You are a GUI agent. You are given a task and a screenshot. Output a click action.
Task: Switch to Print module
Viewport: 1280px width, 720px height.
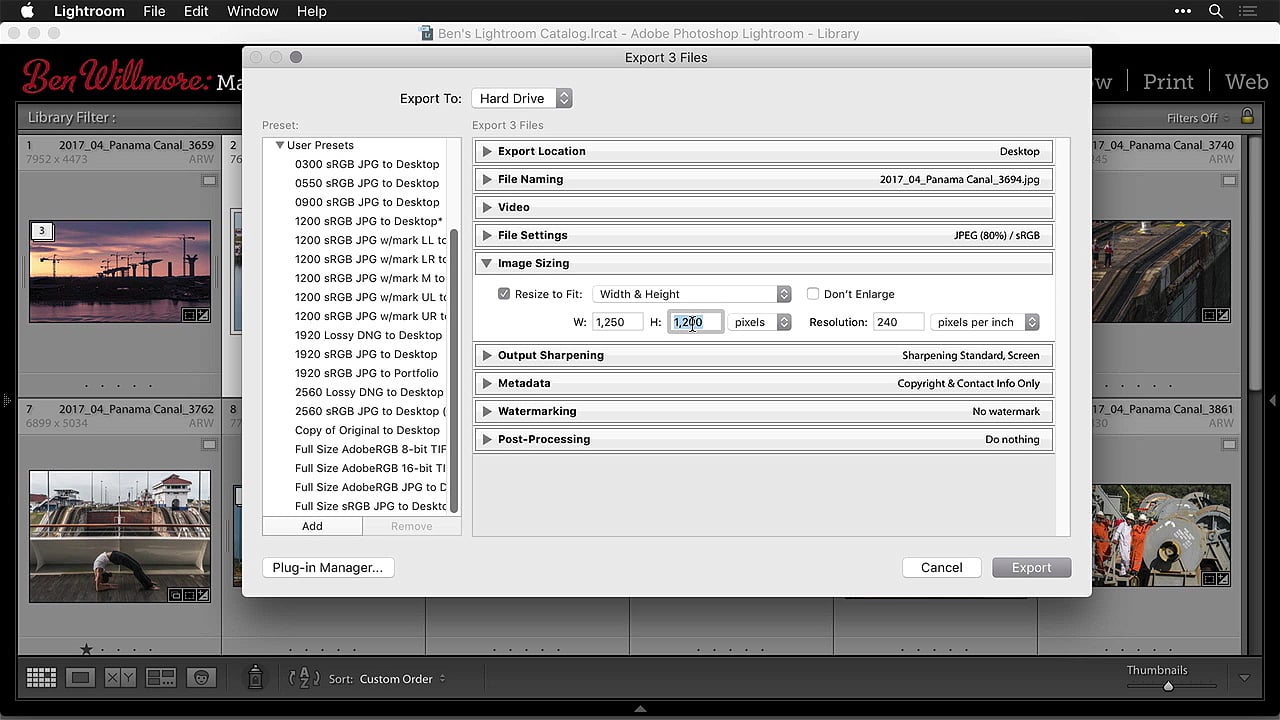(x=1168, y=82)
